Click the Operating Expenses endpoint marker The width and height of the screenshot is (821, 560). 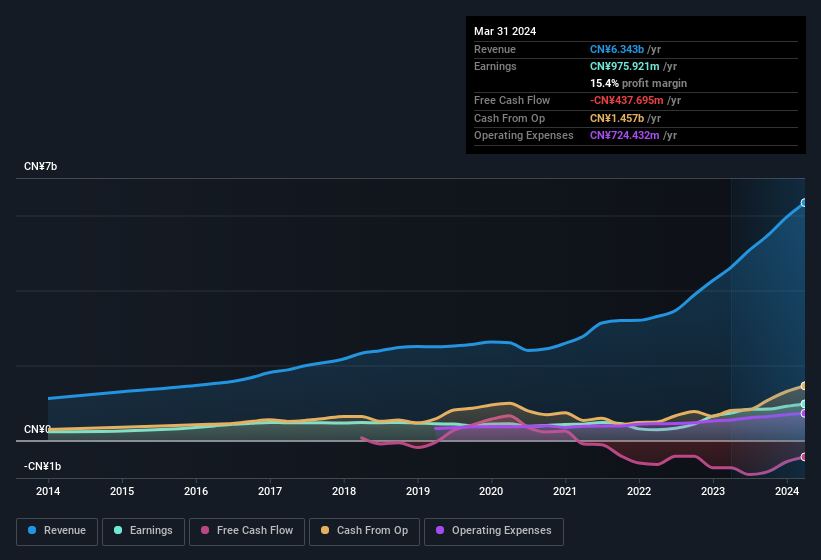804,413
